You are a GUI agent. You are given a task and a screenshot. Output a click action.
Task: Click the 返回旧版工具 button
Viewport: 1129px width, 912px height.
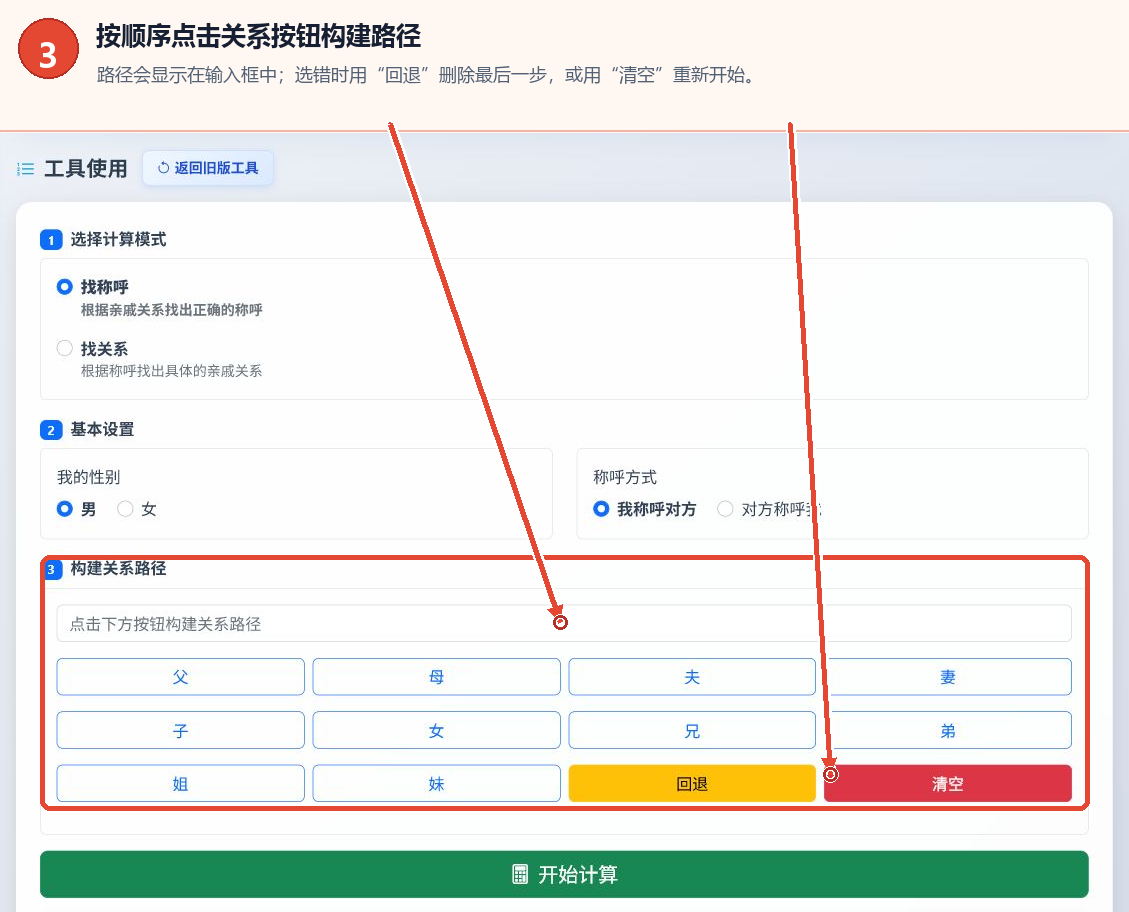(207, 168)
